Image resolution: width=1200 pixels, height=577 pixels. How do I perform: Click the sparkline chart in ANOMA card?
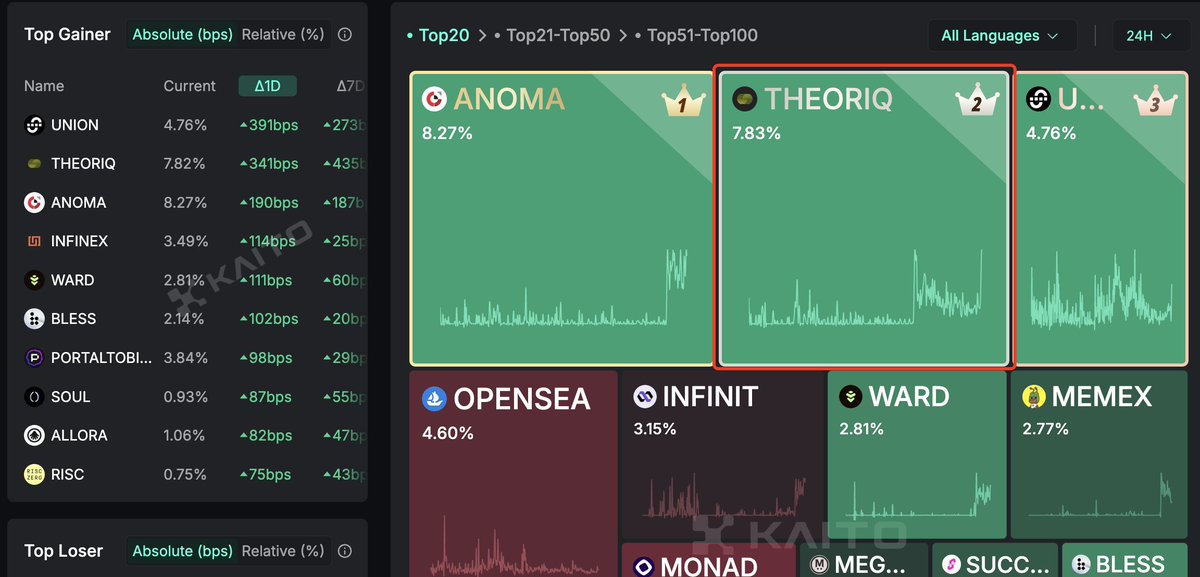[564, 290]
